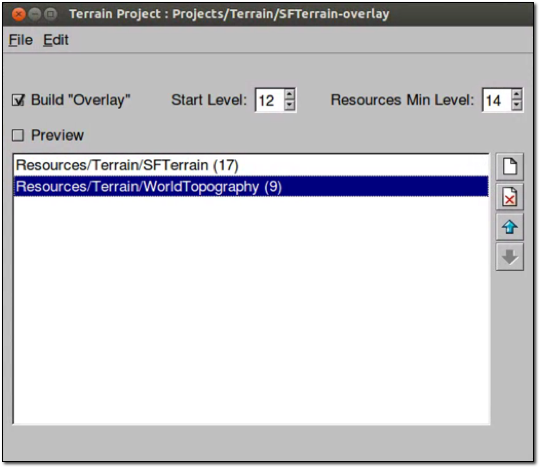The width and height of the screenshot is (540, 468).
Task: Decrease Resources Min Level with the down arrow
Action: pos(517,105)
